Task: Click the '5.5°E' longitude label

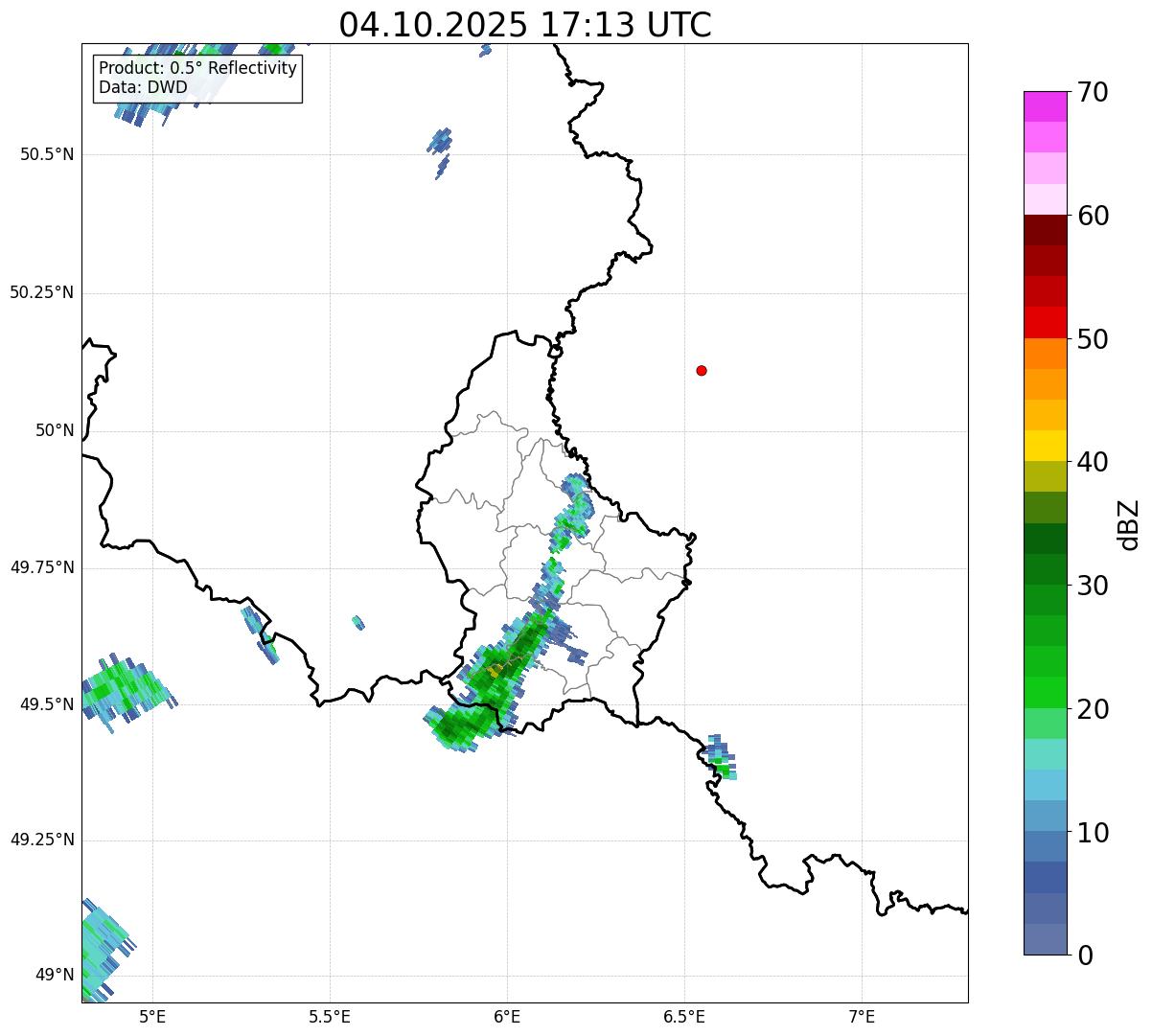Action: click(x=330, y=1016)
